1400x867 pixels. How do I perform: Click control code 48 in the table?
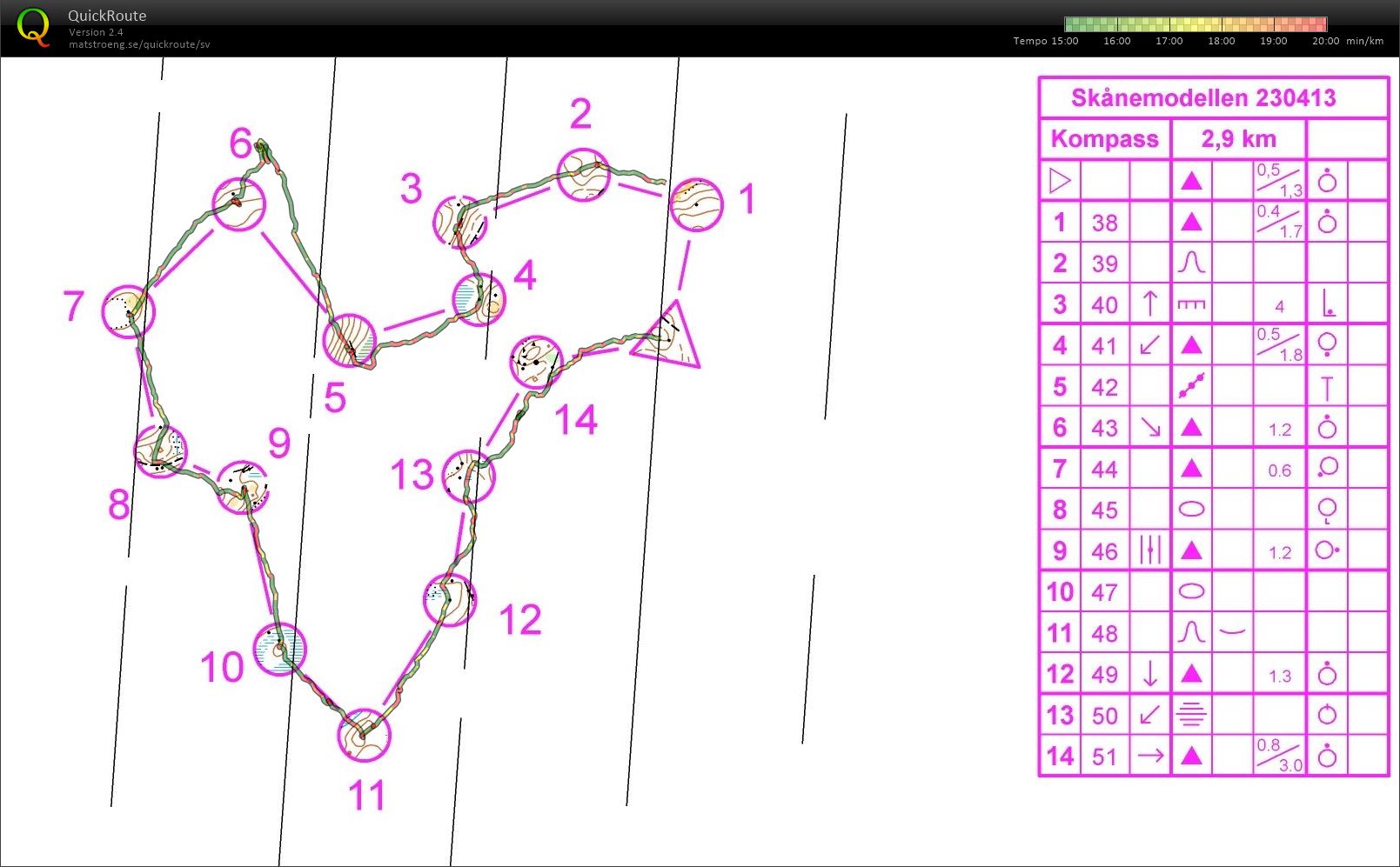point(1105,633)
